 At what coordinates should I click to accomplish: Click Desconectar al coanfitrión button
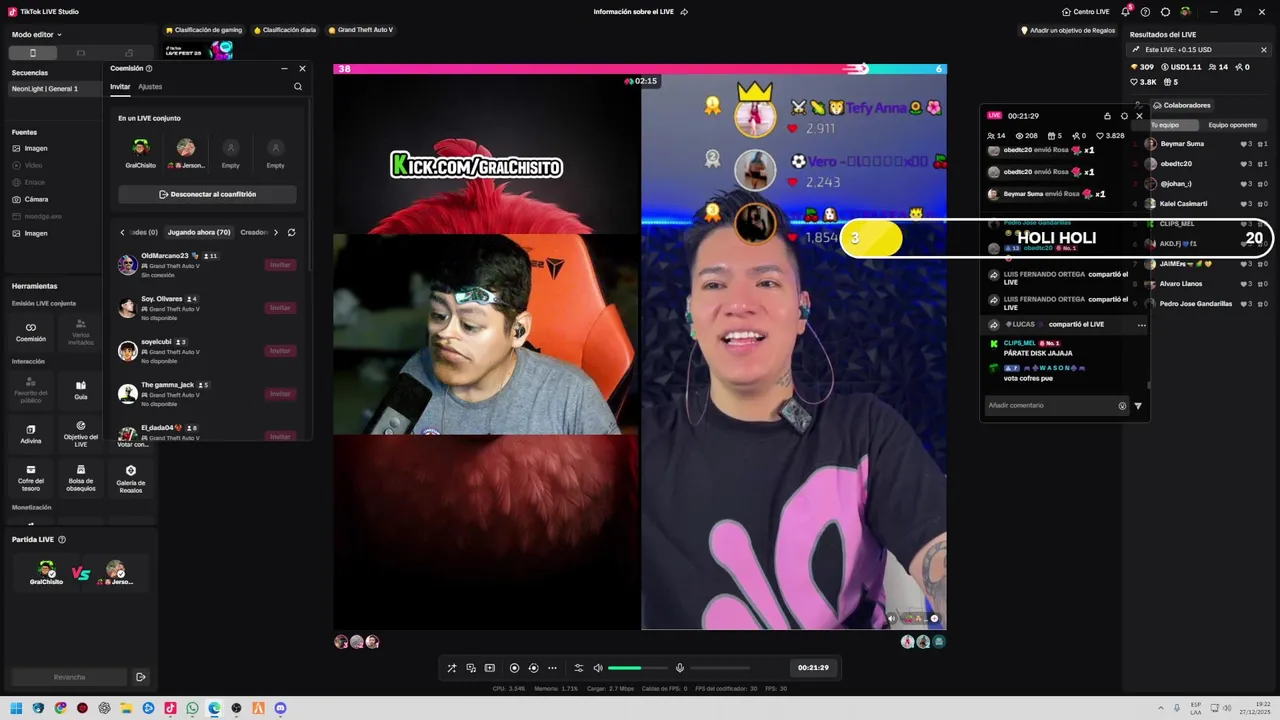207,194
